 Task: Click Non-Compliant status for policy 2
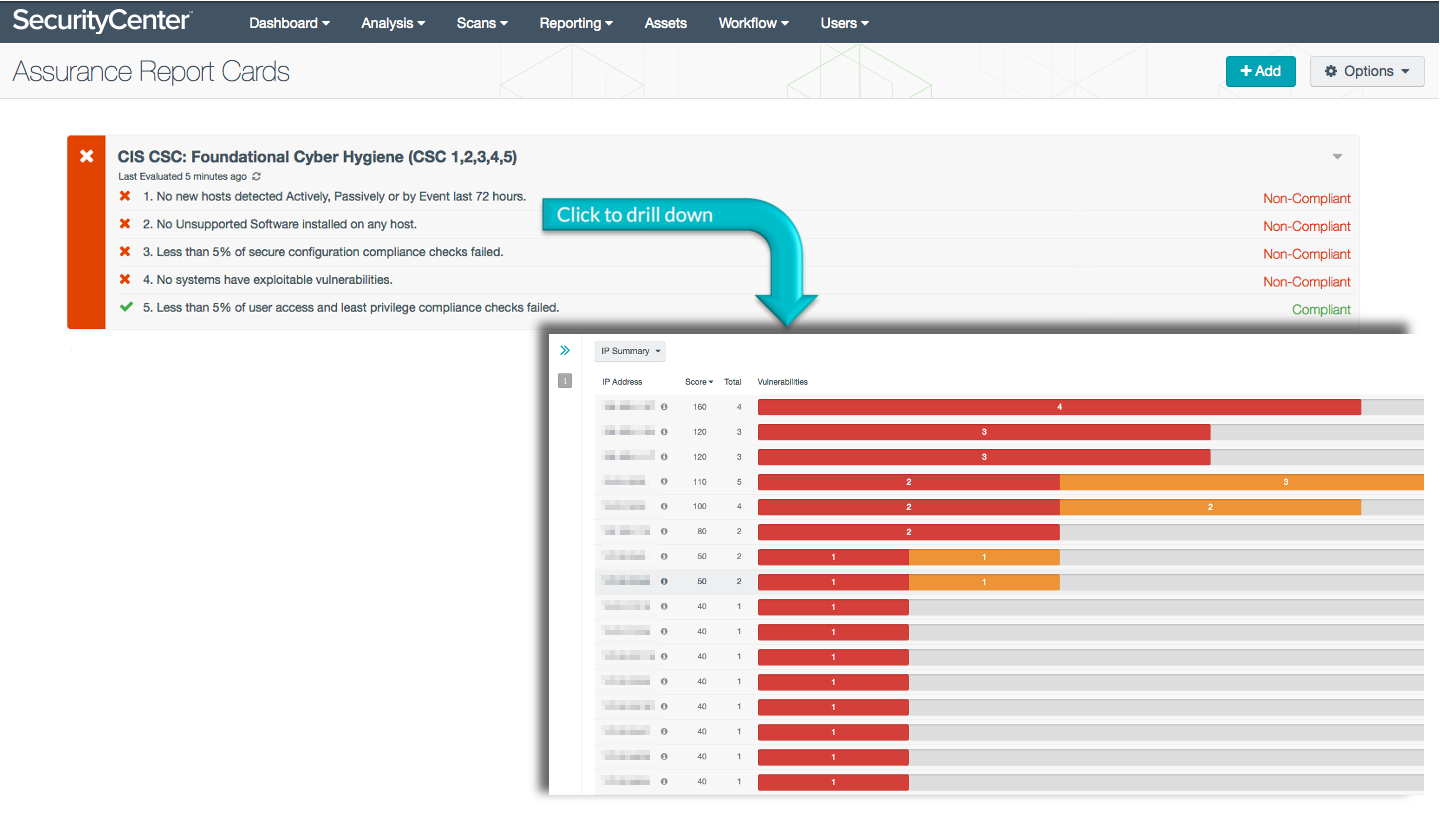pyautogui.click(x=1307, y=226)
